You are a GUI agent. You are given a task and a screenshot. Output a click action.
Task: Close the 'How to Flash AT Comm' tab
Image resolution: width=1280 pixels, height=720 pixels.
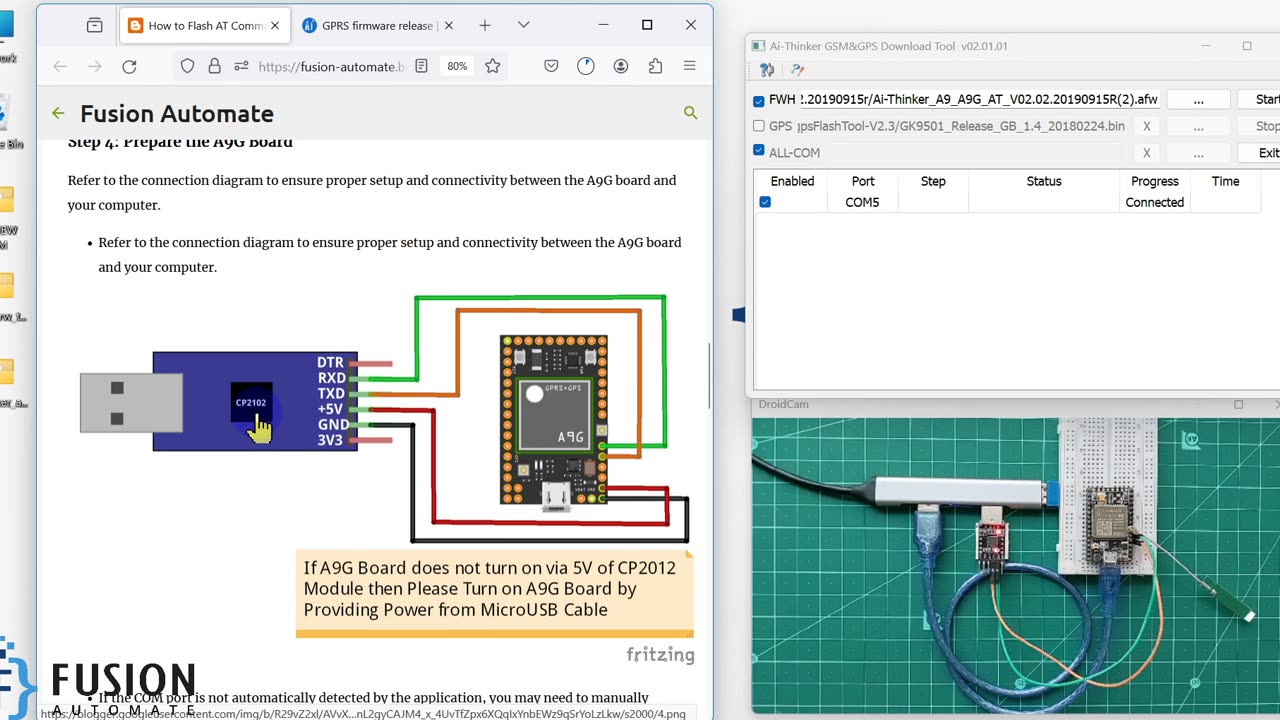pos(275,26)
